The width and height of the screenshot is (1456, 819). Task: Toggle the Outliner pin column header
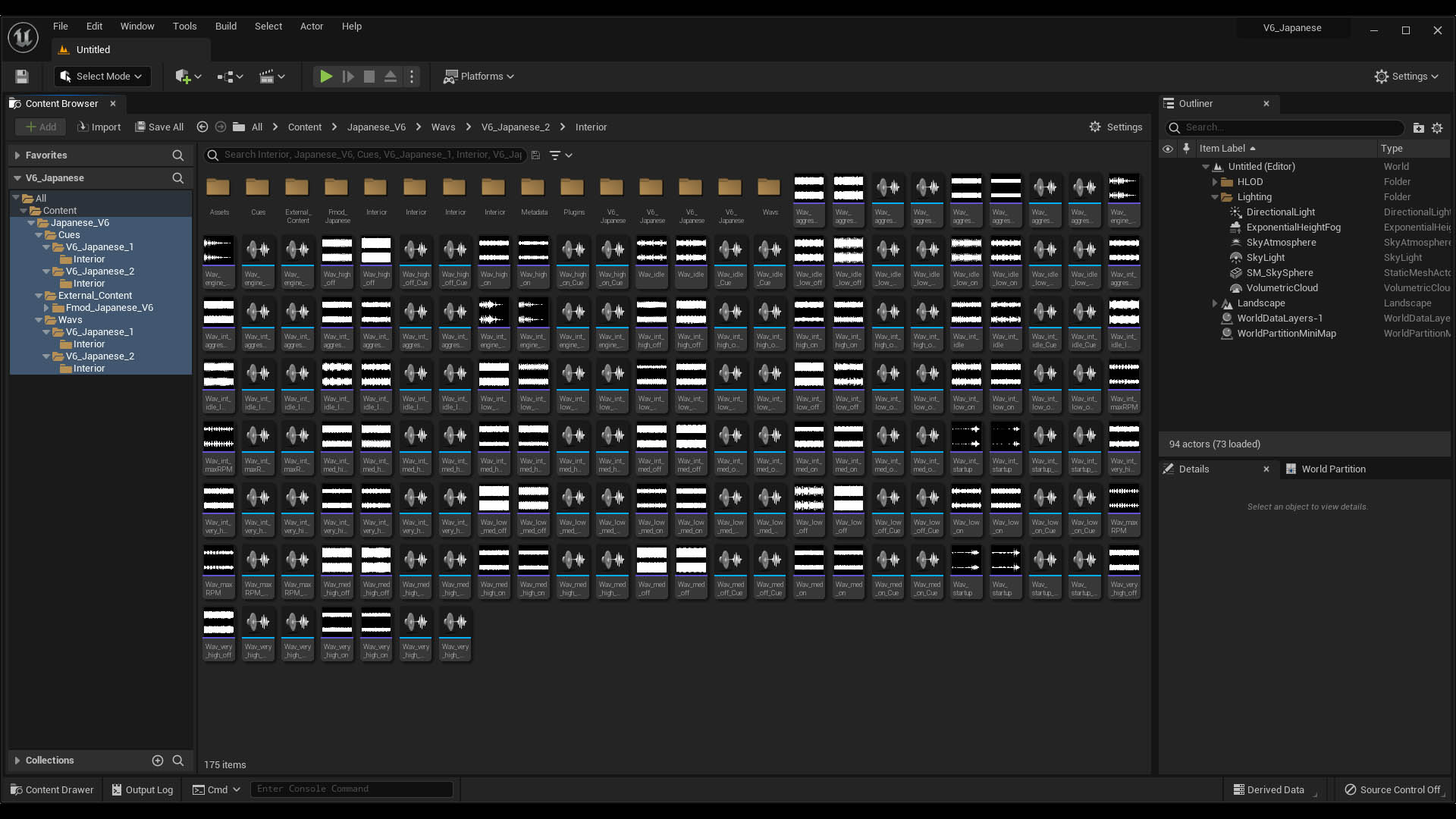1187,149
